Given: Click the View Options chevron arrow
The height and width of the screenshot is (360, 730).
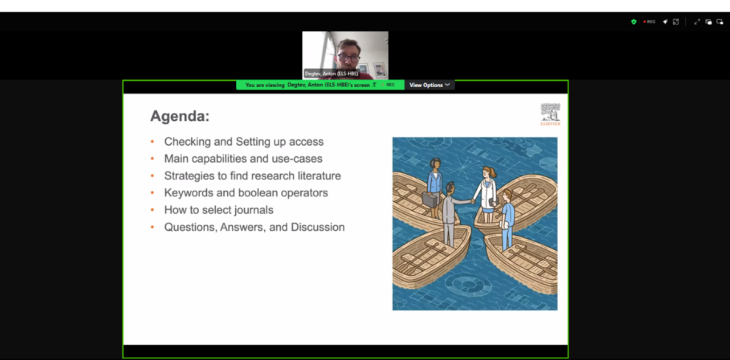Looking at the screenshot, I should pyautogui.click(x=447, y=85).
